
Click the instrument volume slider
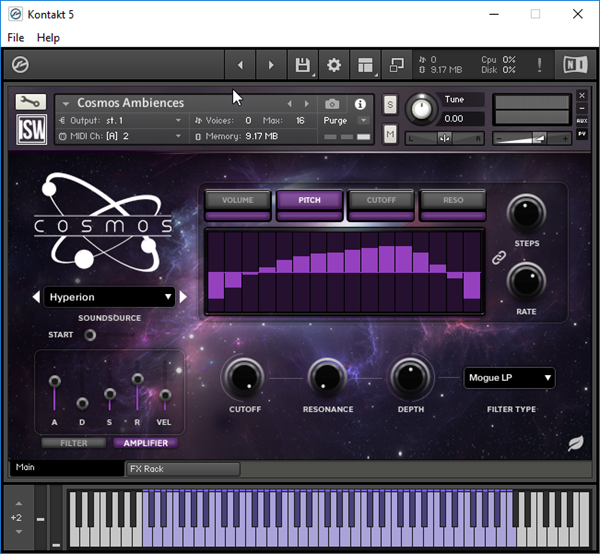click(532, 138)
